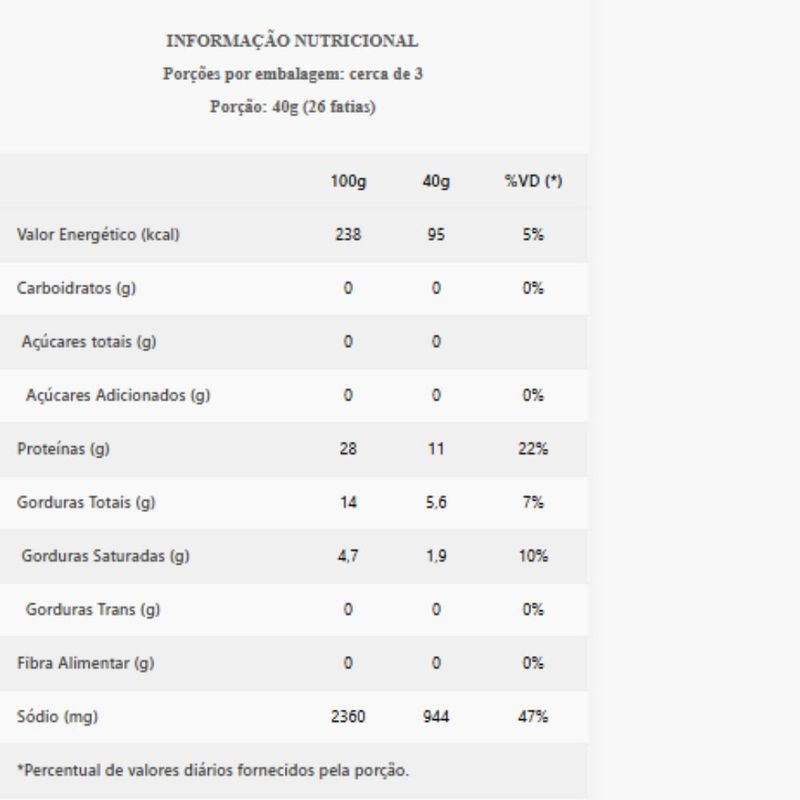Viewport: 800px width, 800px height.
Task: Click the Gorduras Trans (g) row label
Action: [x=93, y=610]
